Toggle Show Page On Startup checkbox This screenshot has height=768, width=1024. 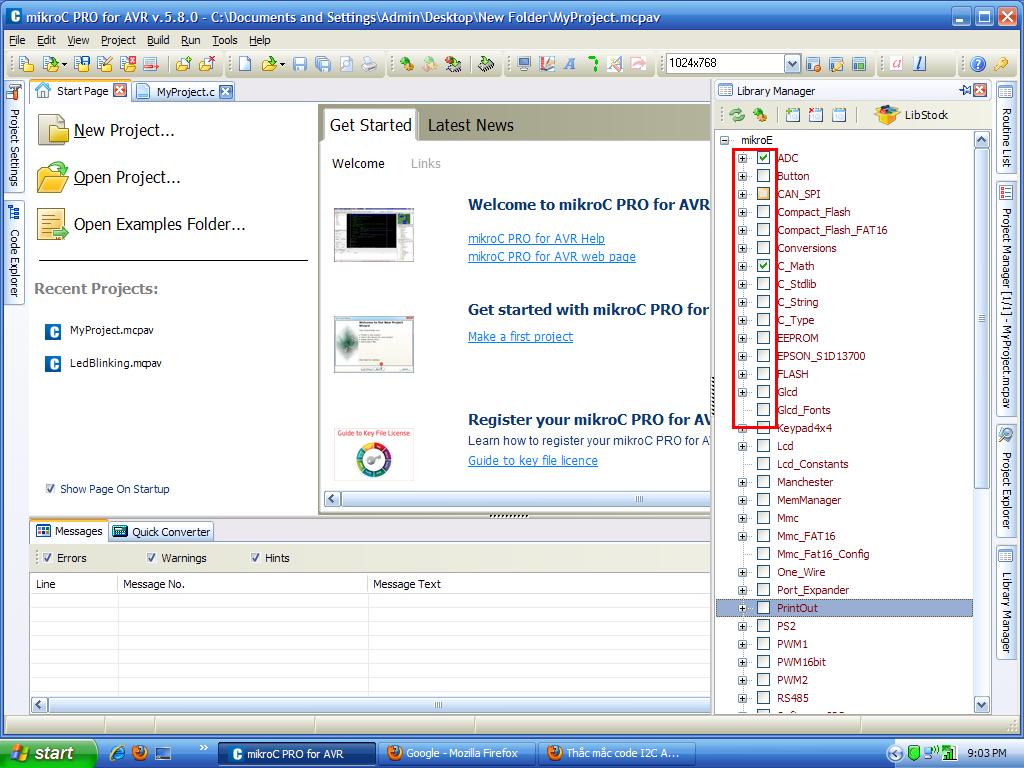pos(50,488)
